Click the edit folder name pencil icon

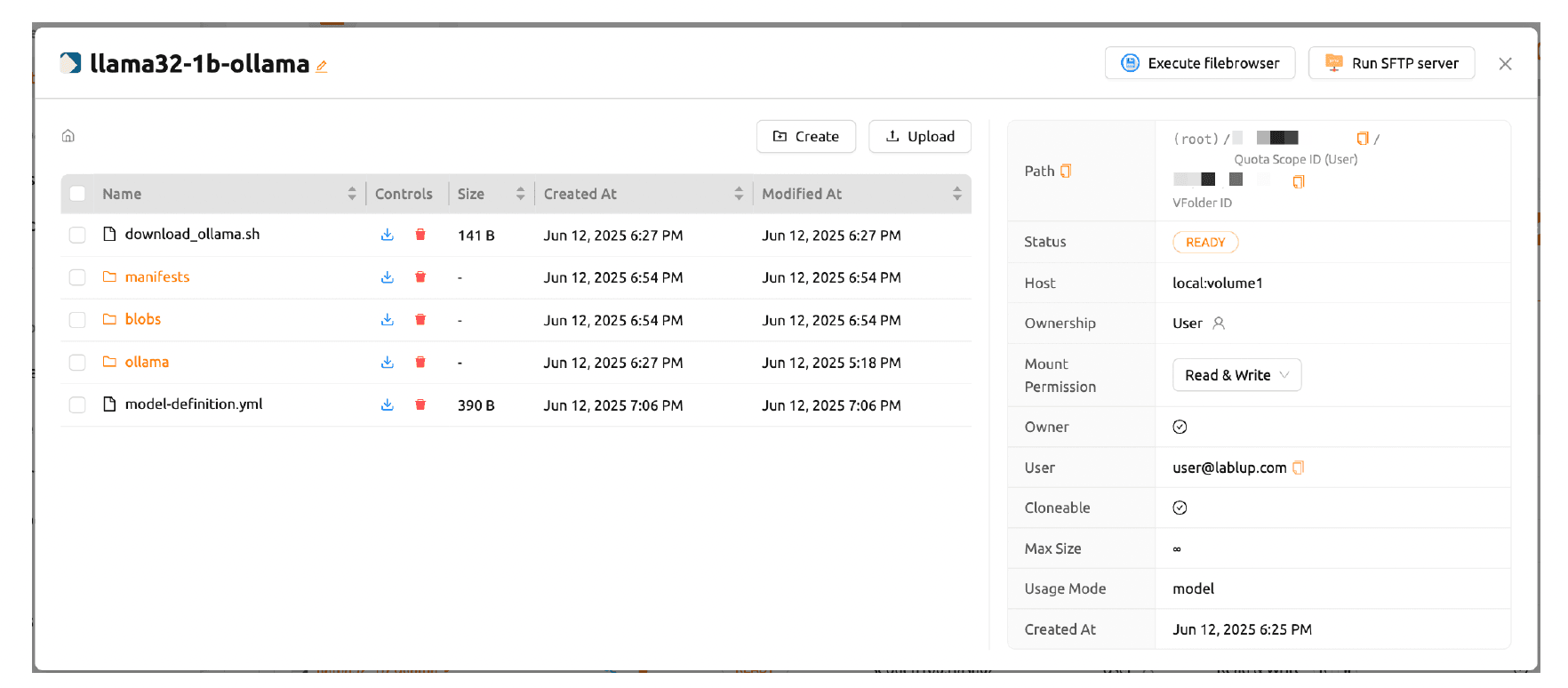tap(322, 66)
